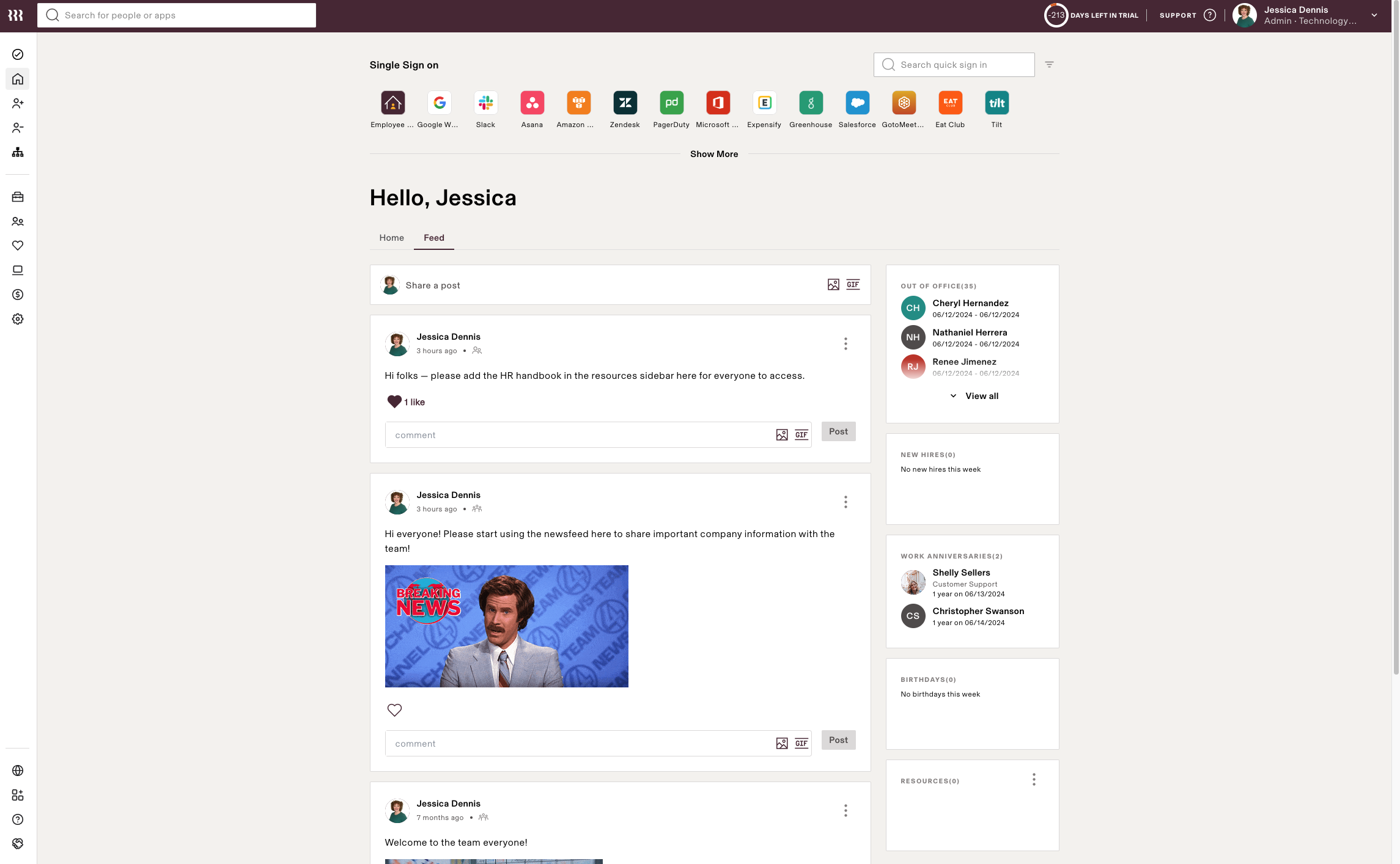Image resolution: width=1400 pixels, height=864 pixels.
Task: Launch Zendesk app
Action: pos(625,103)
